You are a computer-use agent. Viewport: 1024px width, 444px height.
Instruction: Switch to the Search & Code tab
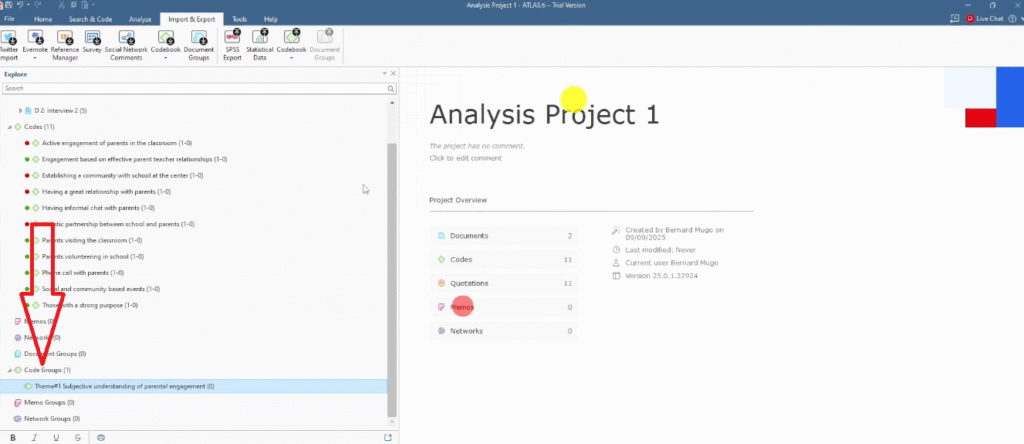[91, 19]
